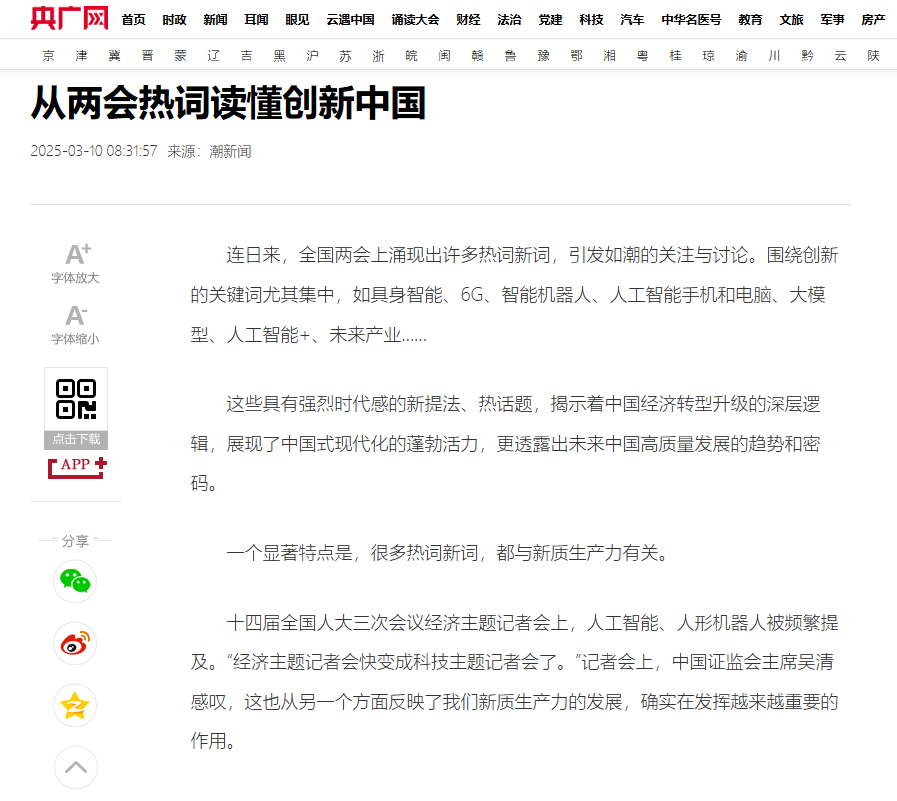Collapse panel with the up chevron
The height and width of the screenshot is (801, 897).
click(76, 768)
